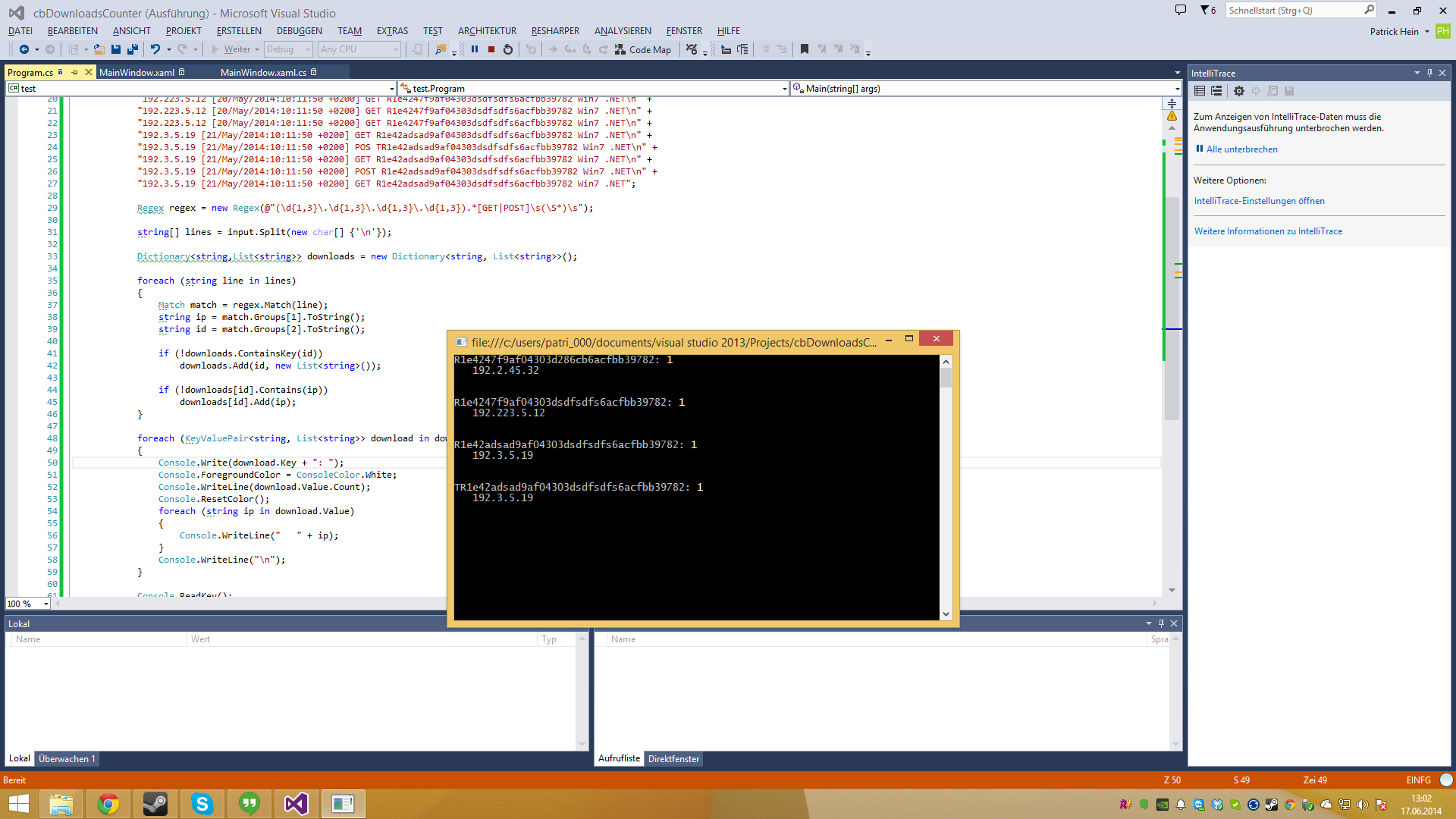Toggle bookmark icon in toolbar

coord(805,49)
